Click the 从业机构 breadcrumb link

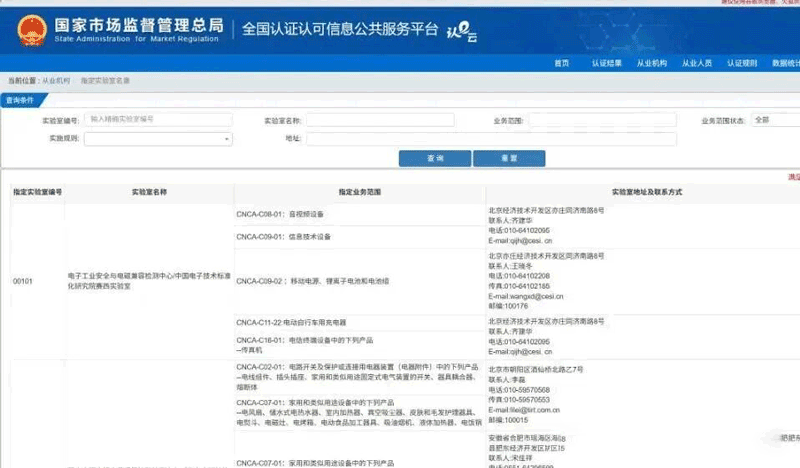click(56, 81)
